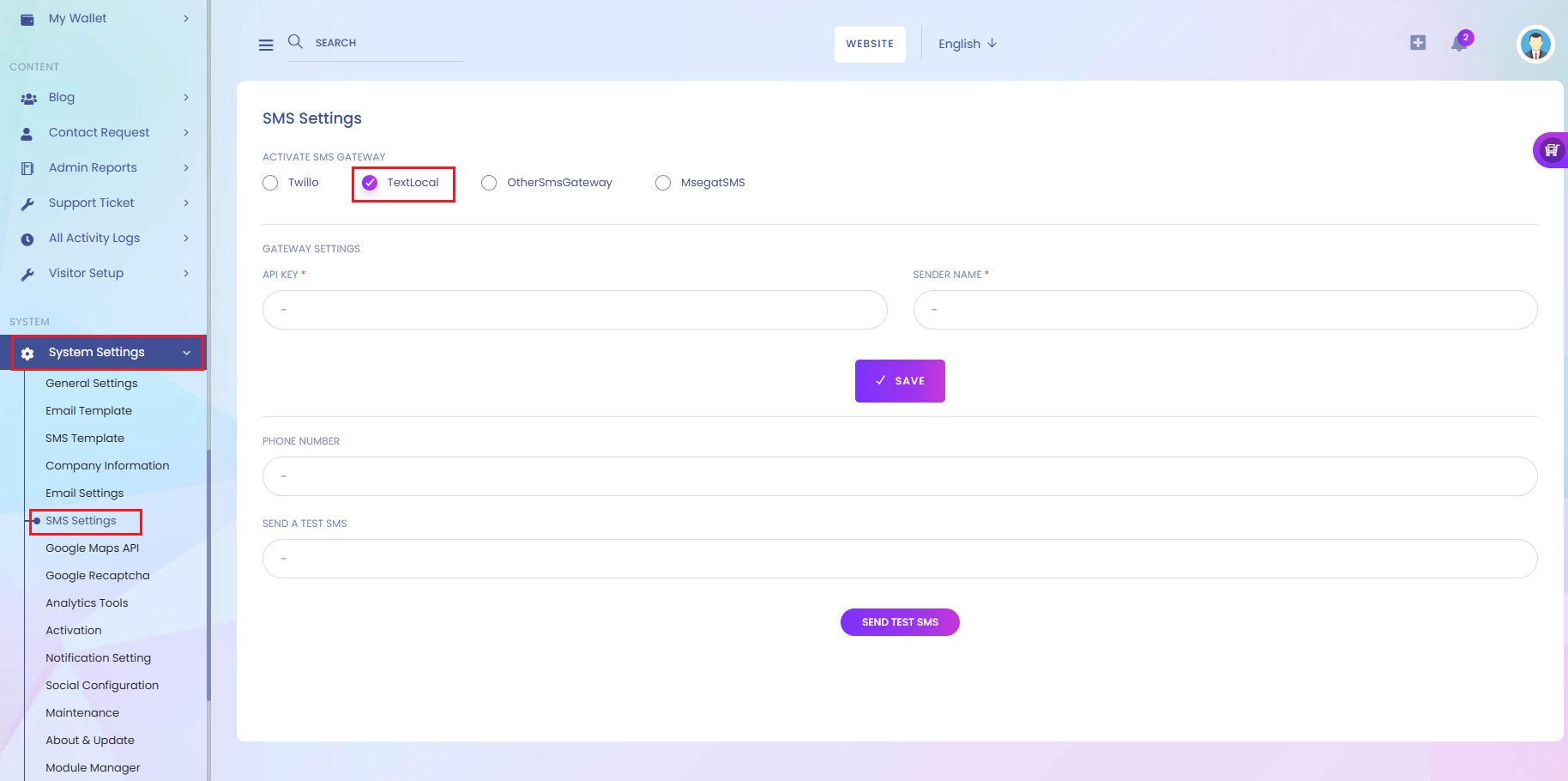This screenshot has height=781, width=1568.
Task: Expand Visitor Setup chevron
Action: tap(186, 273)
